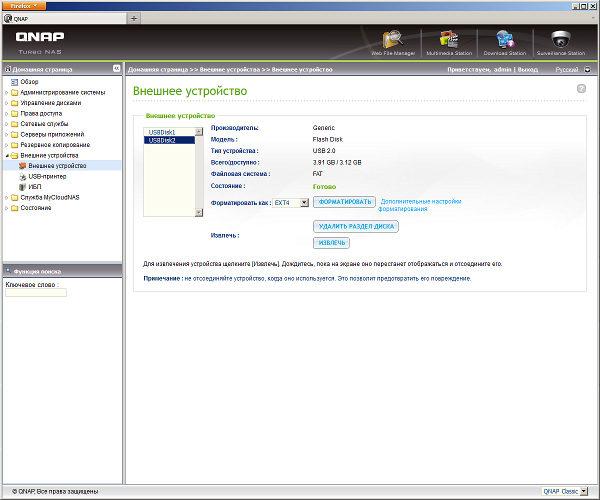Click the ФОРМАТИРОВАТЬ button
This screenshot has width=600, height=500.
(344, 202)
